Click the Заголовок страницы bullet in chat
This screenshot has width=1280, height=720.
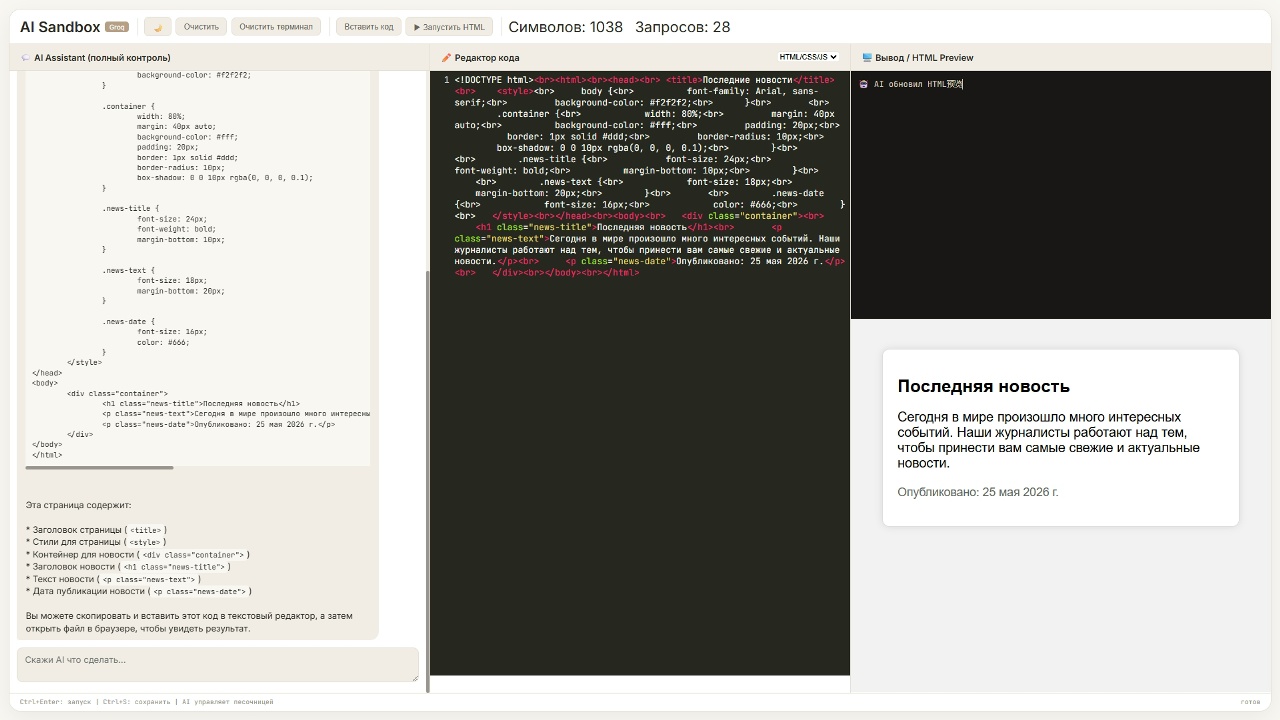96,530
